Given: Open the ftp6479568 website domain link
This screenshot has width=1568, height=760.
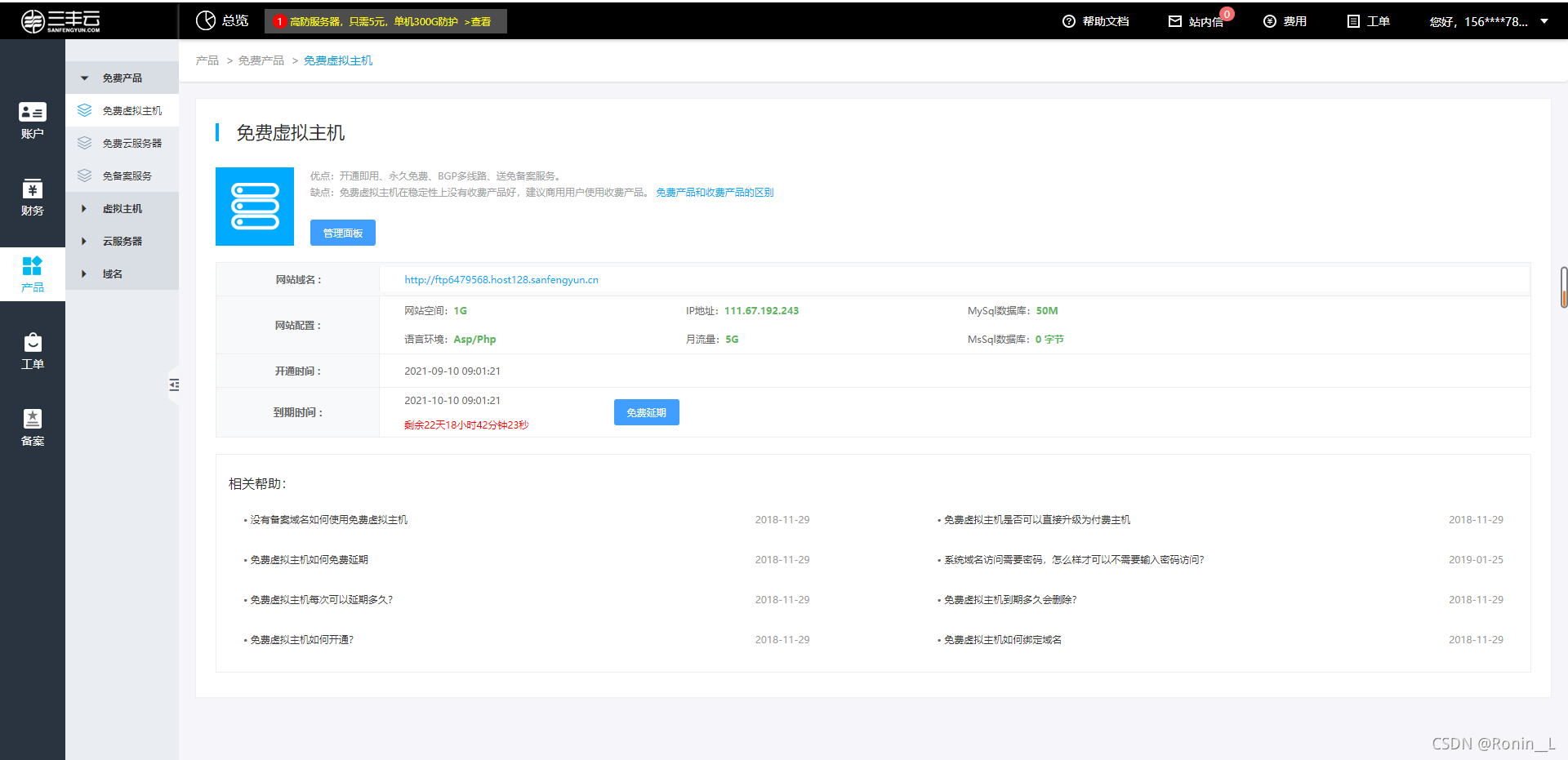Looking at the screenshot, I should [x=501, y=279].
